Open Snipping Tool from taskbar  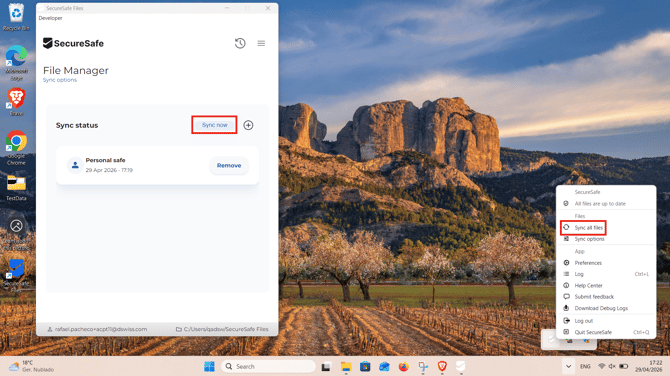click(423, 366)
